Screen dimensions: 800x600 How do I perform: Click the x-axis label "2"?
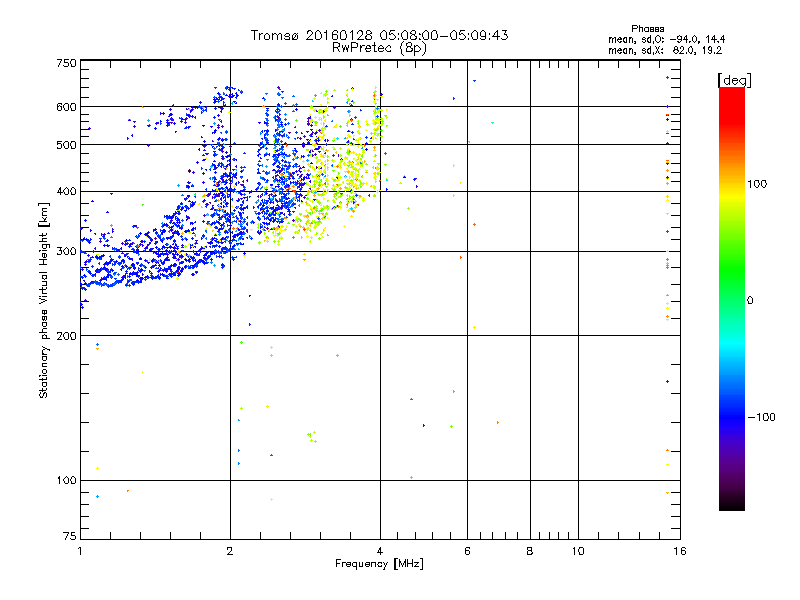[230, 551]
